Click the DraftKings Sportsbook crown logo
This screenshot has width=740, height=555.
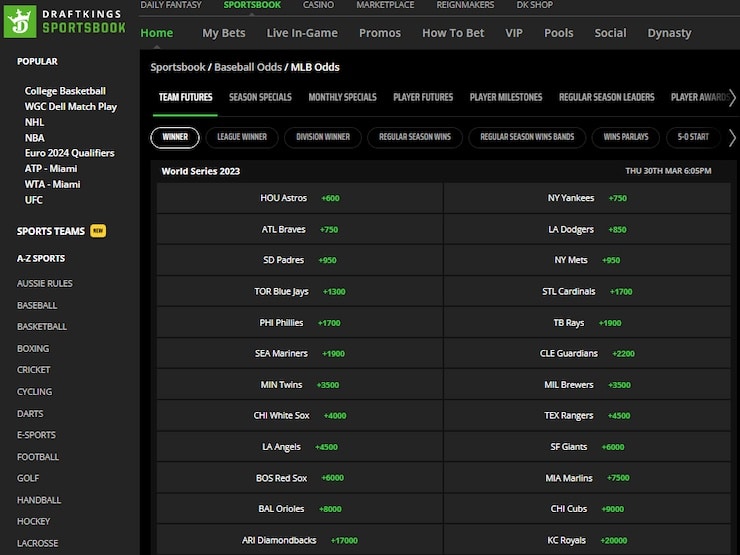pyautogui.click(x=20, y=21)
